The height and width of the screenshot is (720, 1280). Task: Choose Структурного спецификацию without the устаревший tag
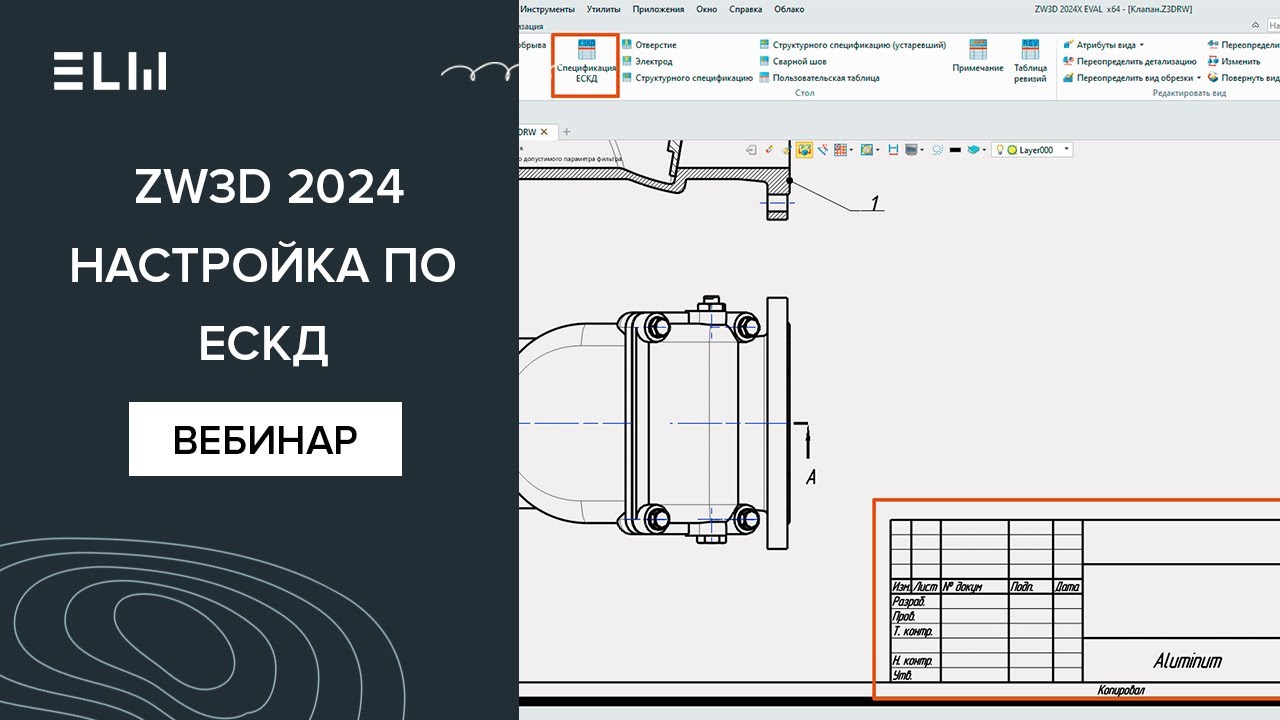pyautogui.click(x=687, y=77)
